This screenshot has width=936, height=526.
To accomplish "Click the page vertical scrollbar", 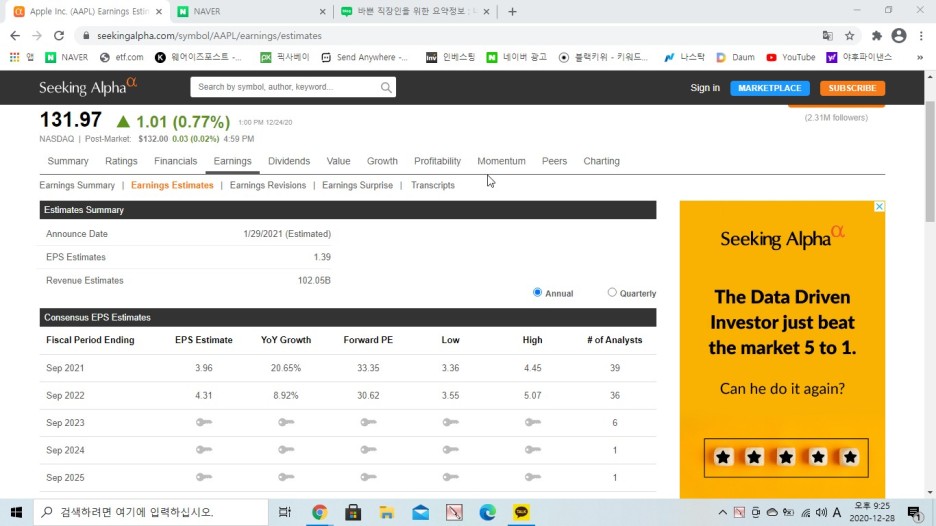I will [x=930, y=161].
